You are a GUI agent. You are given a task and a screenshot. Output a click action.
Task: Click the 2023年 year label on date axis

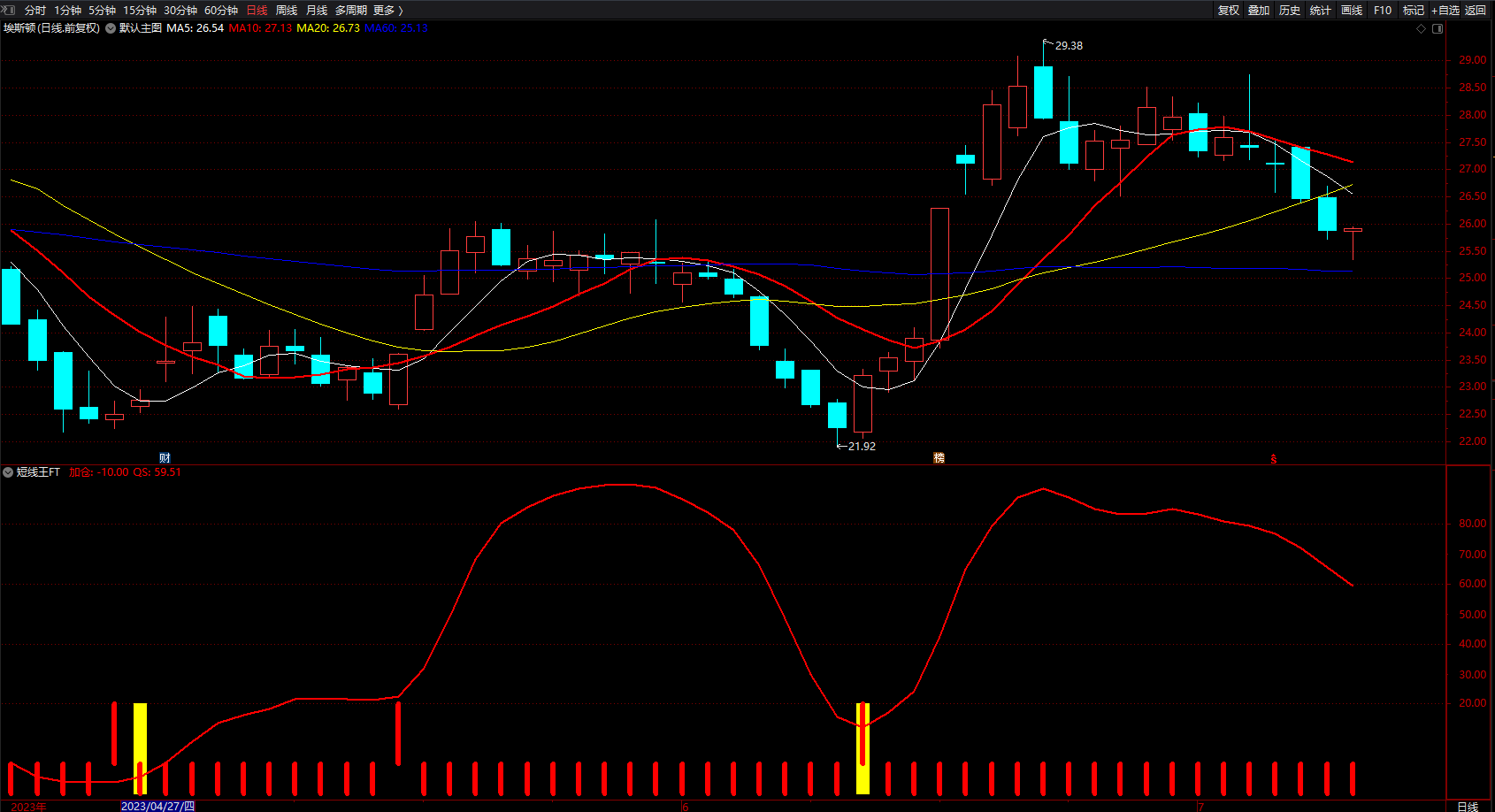28,806
